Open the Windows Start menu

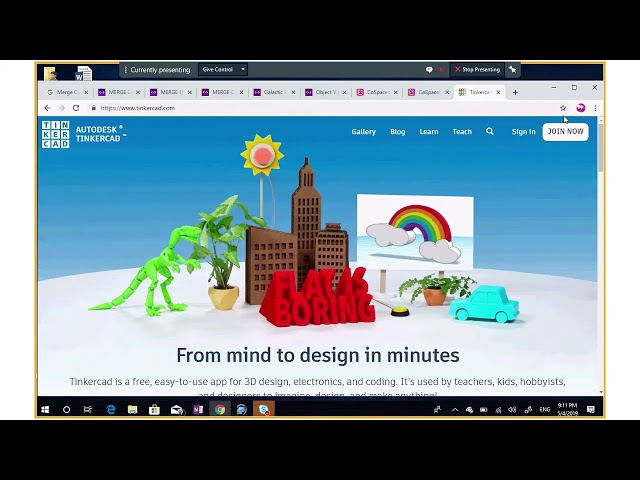pos(45,409)
